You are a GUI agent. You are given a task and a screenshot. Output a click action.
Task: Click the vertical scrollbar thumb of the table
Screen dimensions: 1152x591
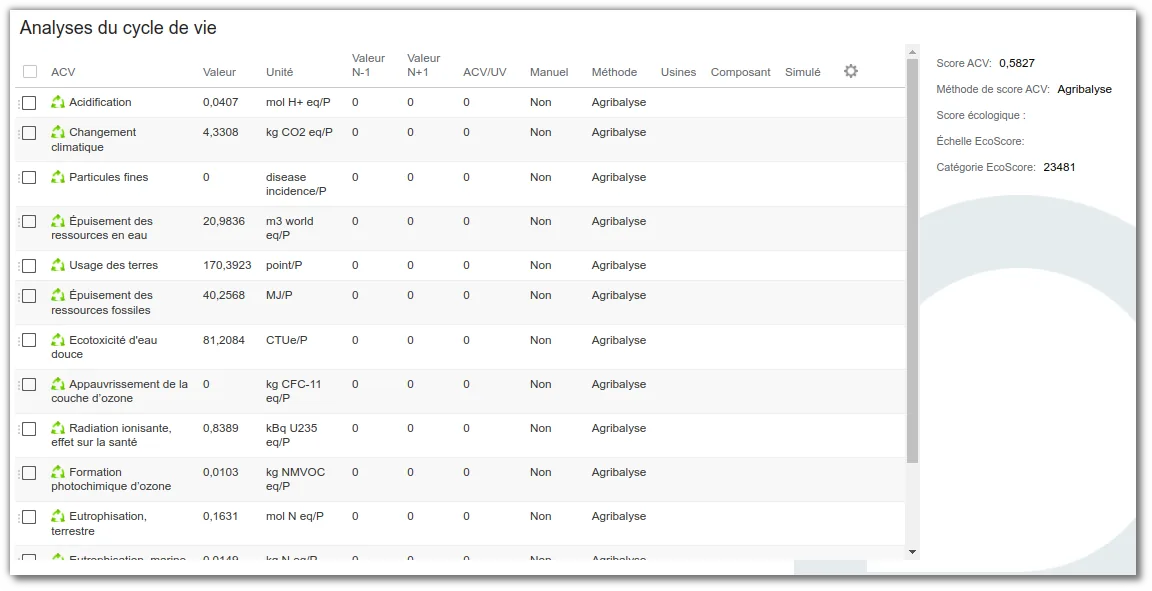pyautogui.click(x=912, y=261)
